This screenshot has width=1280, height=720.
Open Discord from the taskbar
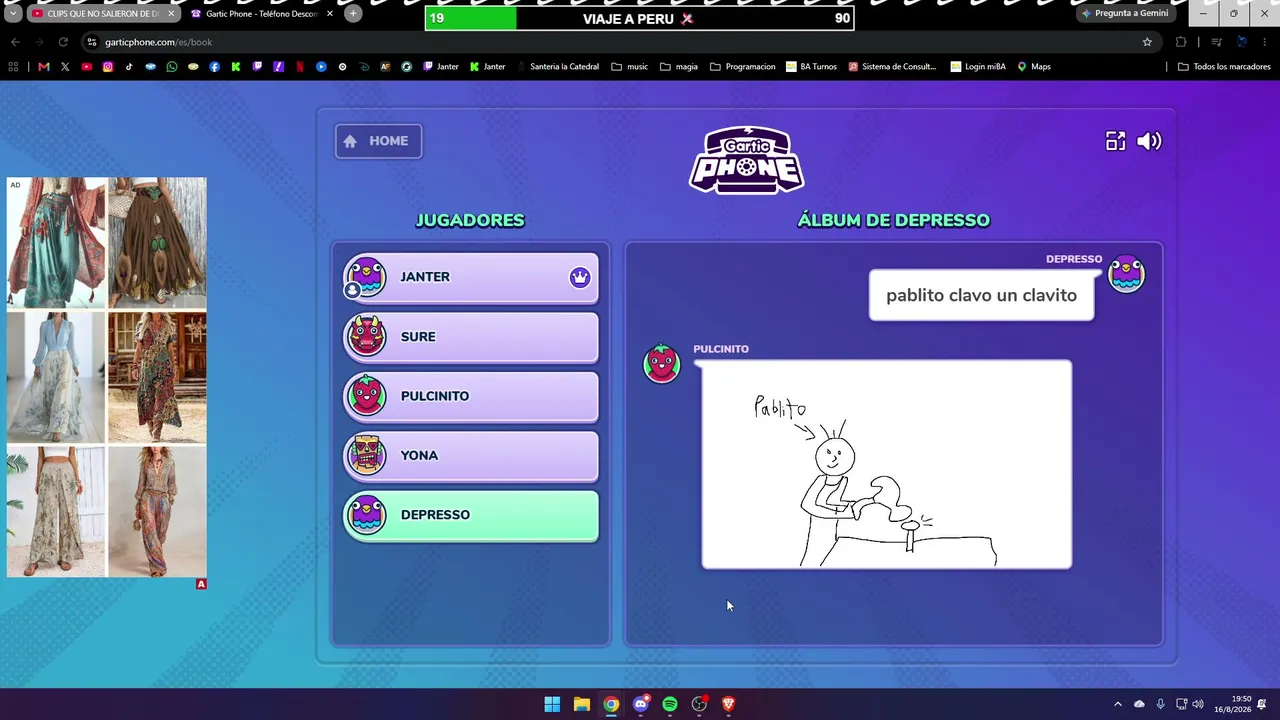(640, 704)
